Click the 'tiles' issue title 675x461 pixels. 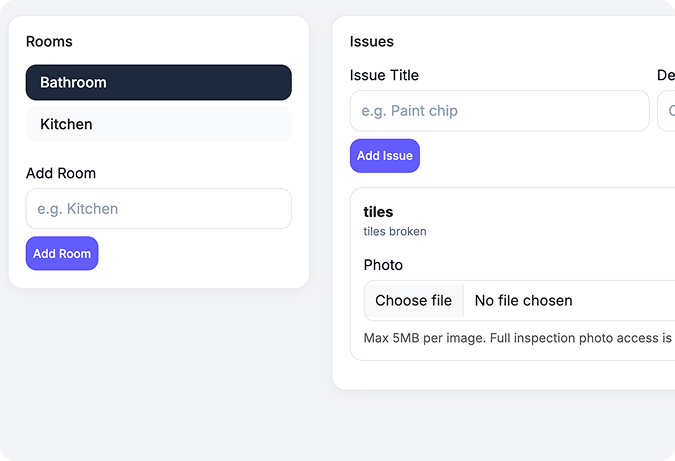378,212
